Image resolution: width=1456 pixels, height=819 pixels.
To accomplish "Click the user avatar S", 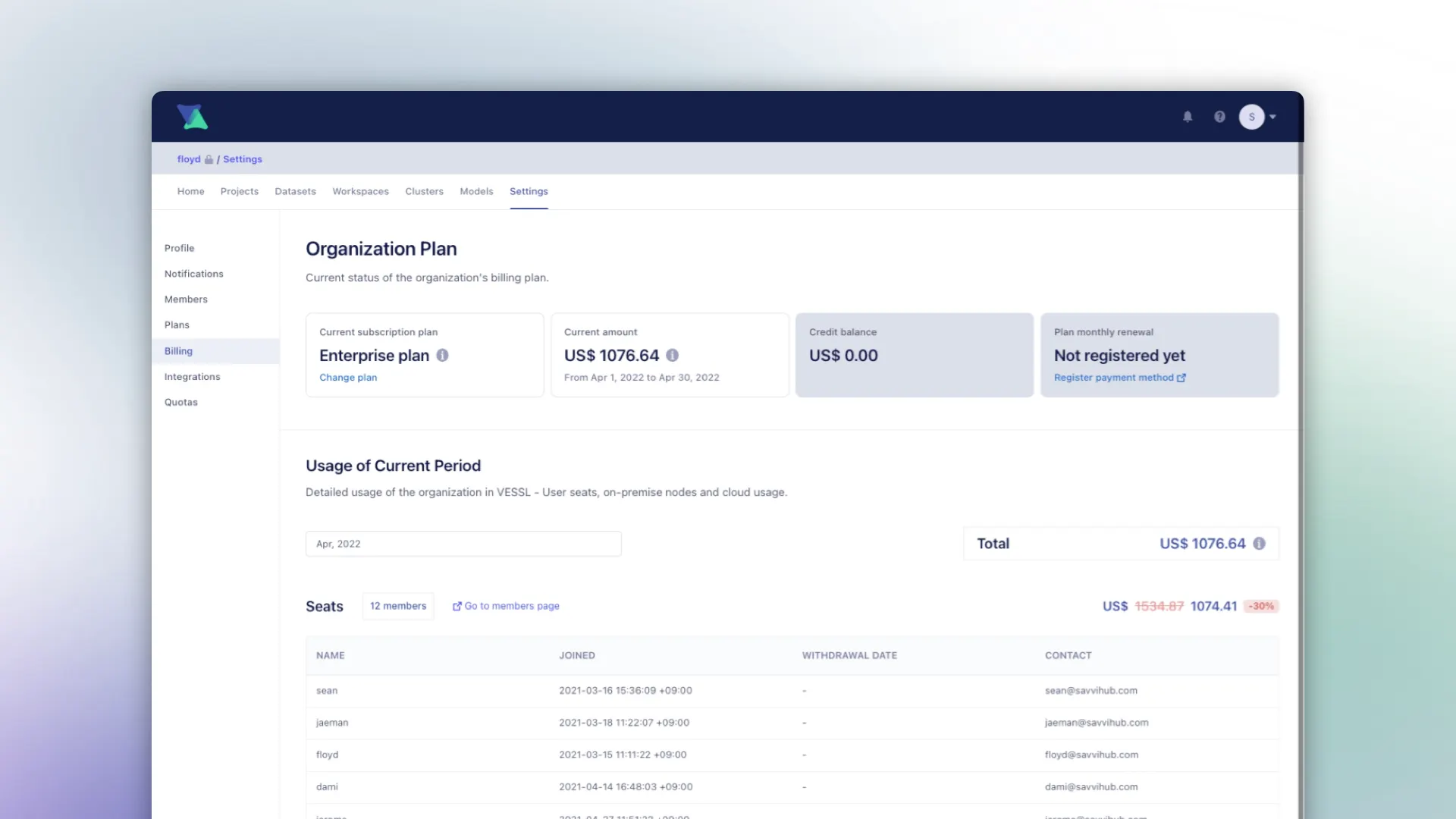I will (1251, 117).
